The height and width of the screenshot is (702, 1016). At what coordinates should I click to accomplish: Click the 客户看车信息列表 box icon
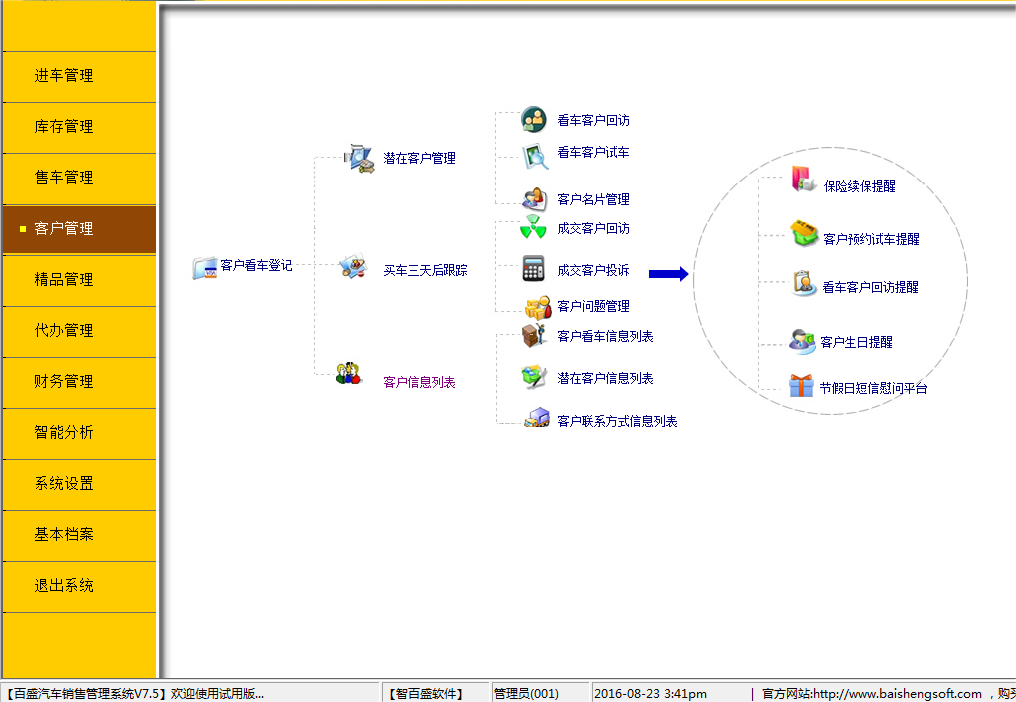tap(534, 335)
